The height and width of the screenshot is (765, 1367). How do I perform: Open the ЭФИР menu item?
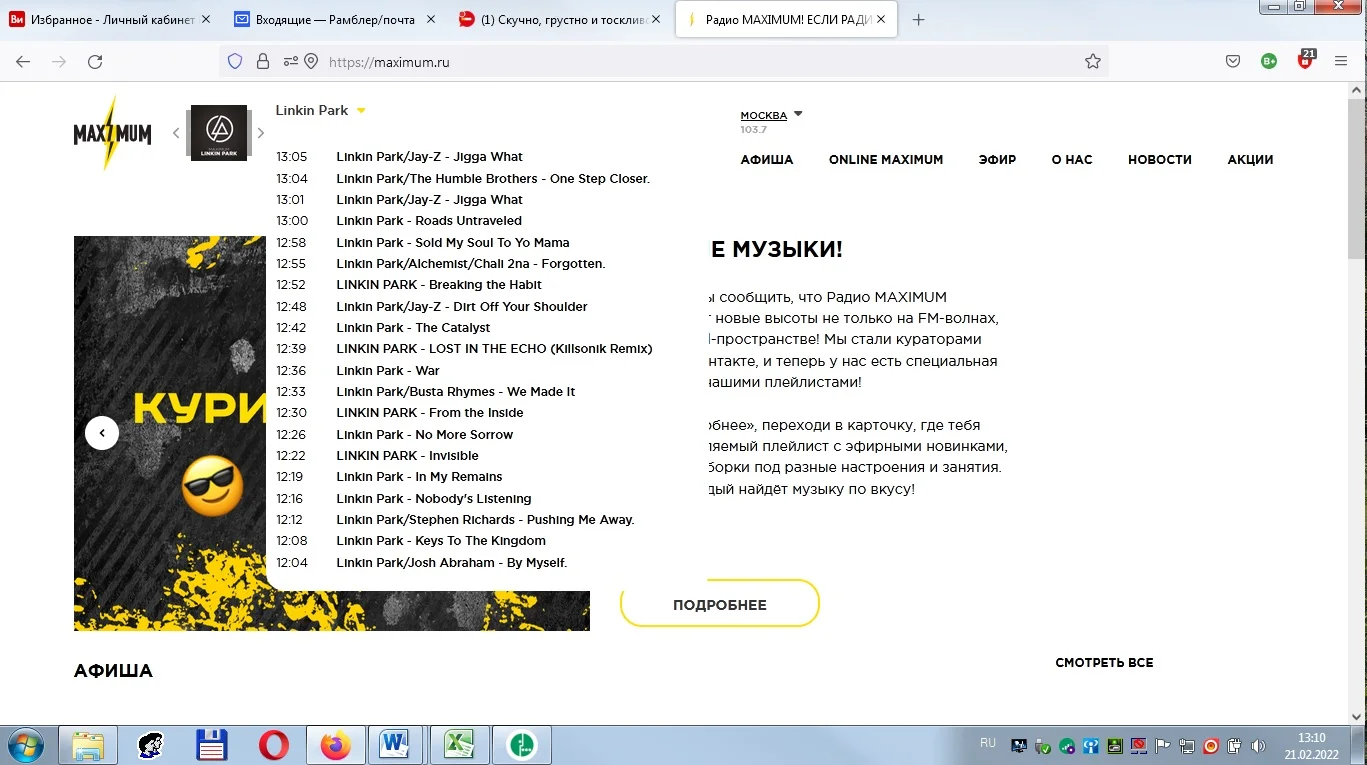click(997, 160)
